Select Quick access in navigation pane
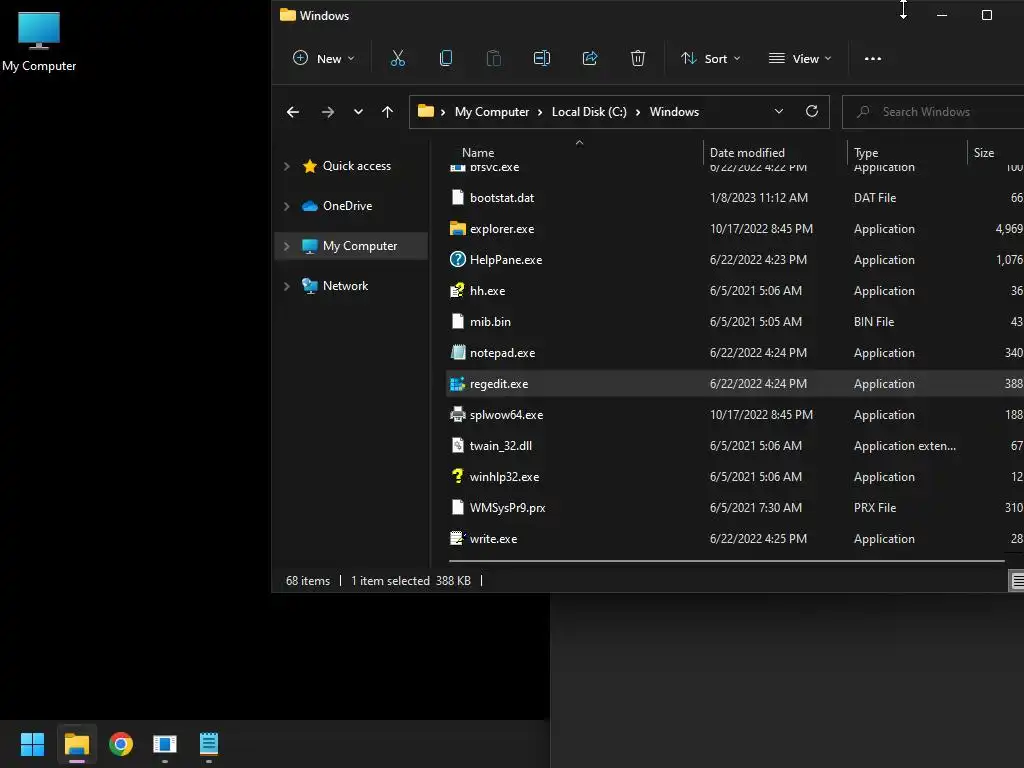Image resolution: width=1024 pixels, height=768 pixels. point(357,166)
